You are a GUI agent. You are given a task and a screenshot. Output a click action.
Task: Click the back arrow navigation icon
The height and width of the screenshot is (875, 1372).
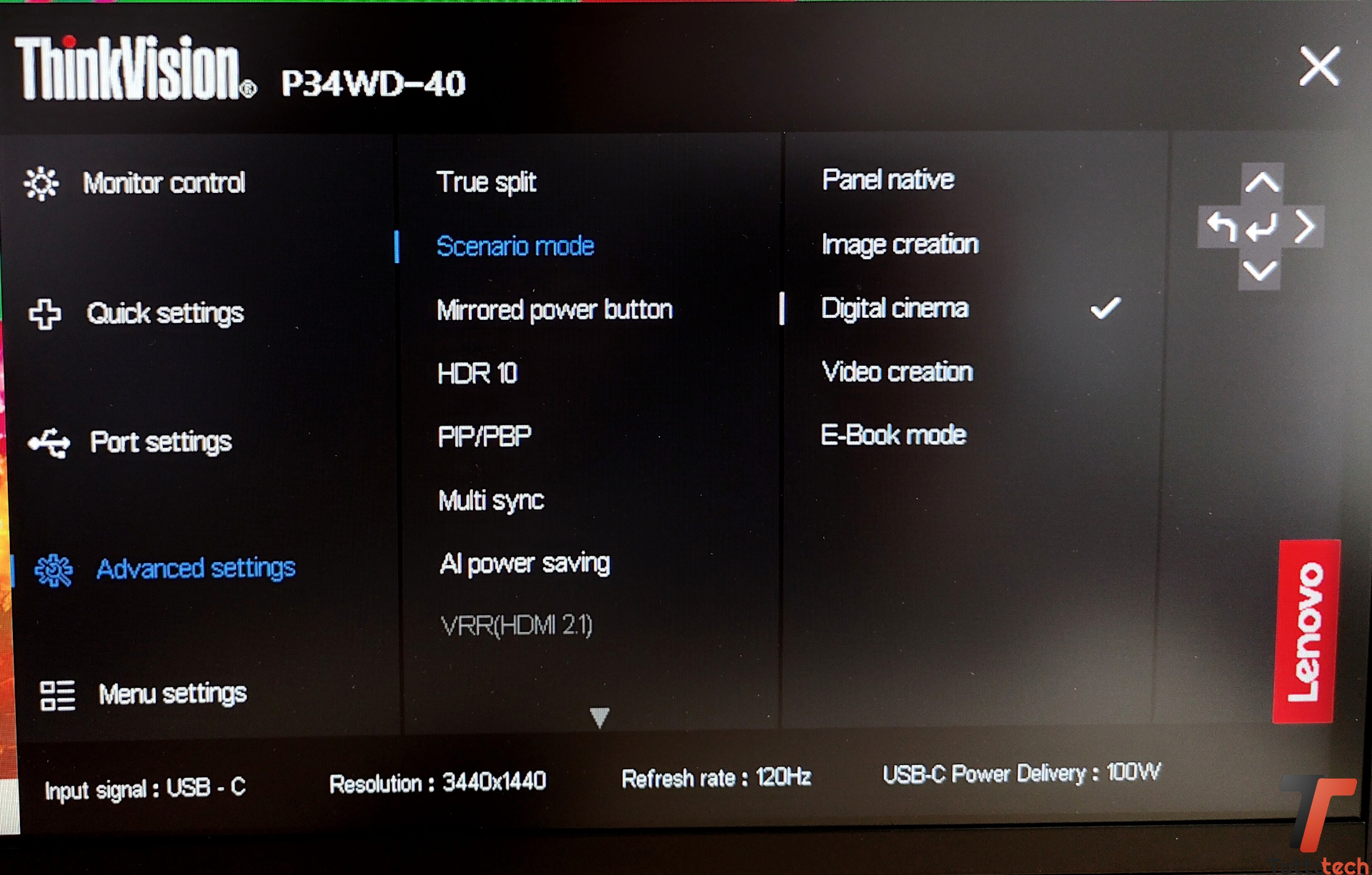coord(1221,227)
